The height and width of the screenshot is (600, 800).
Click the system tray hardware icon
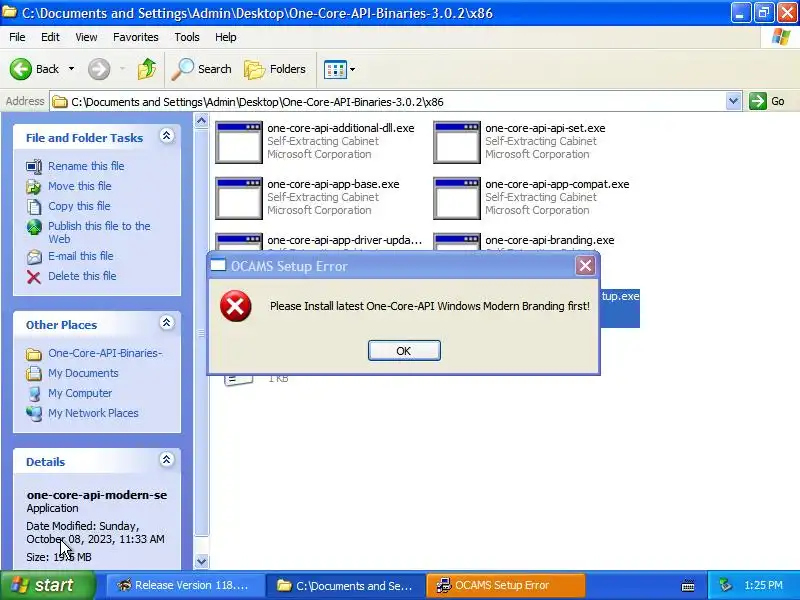(725, 585)
